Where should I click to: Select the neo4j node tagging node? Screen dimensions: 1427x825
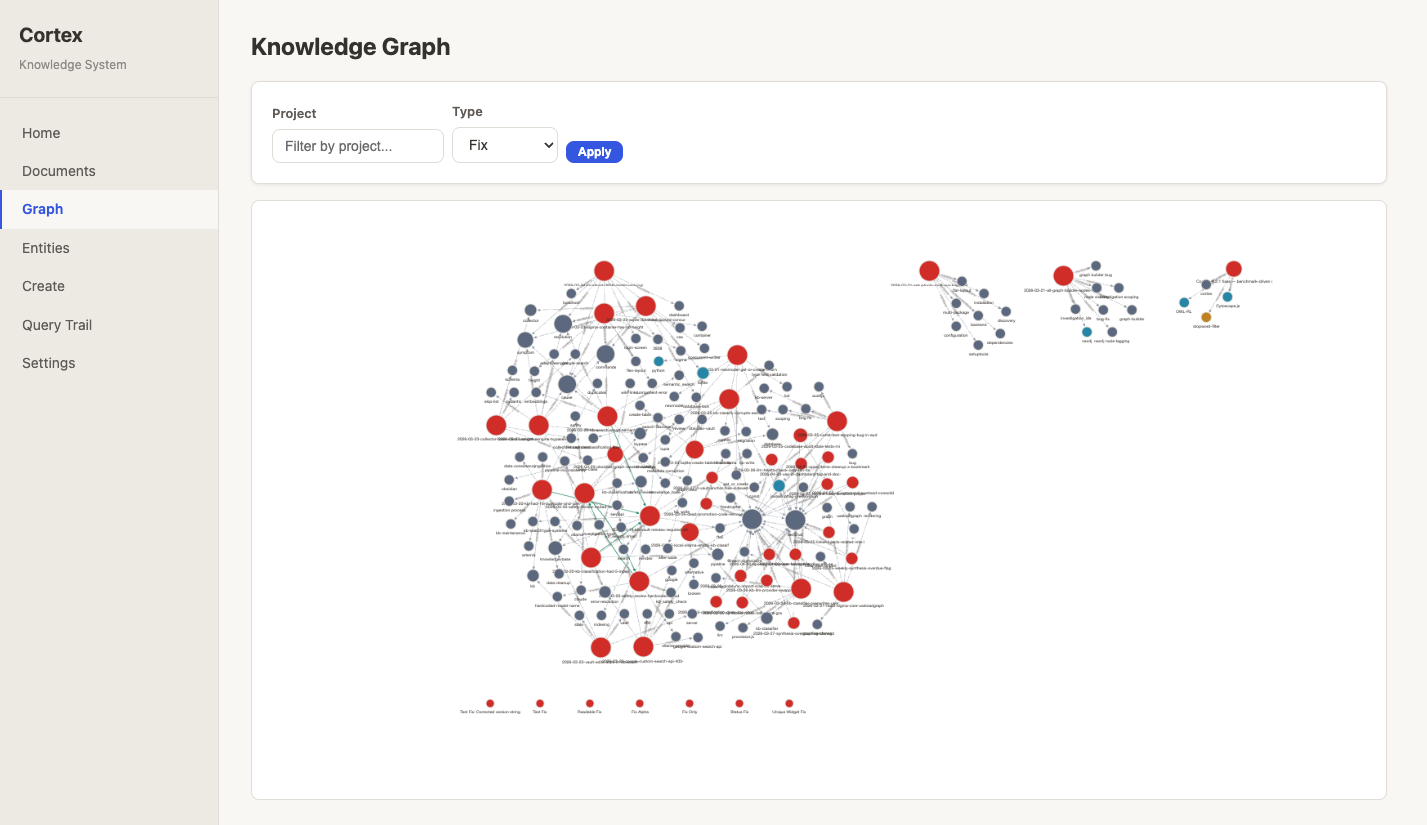click(x=1111, y=332)
